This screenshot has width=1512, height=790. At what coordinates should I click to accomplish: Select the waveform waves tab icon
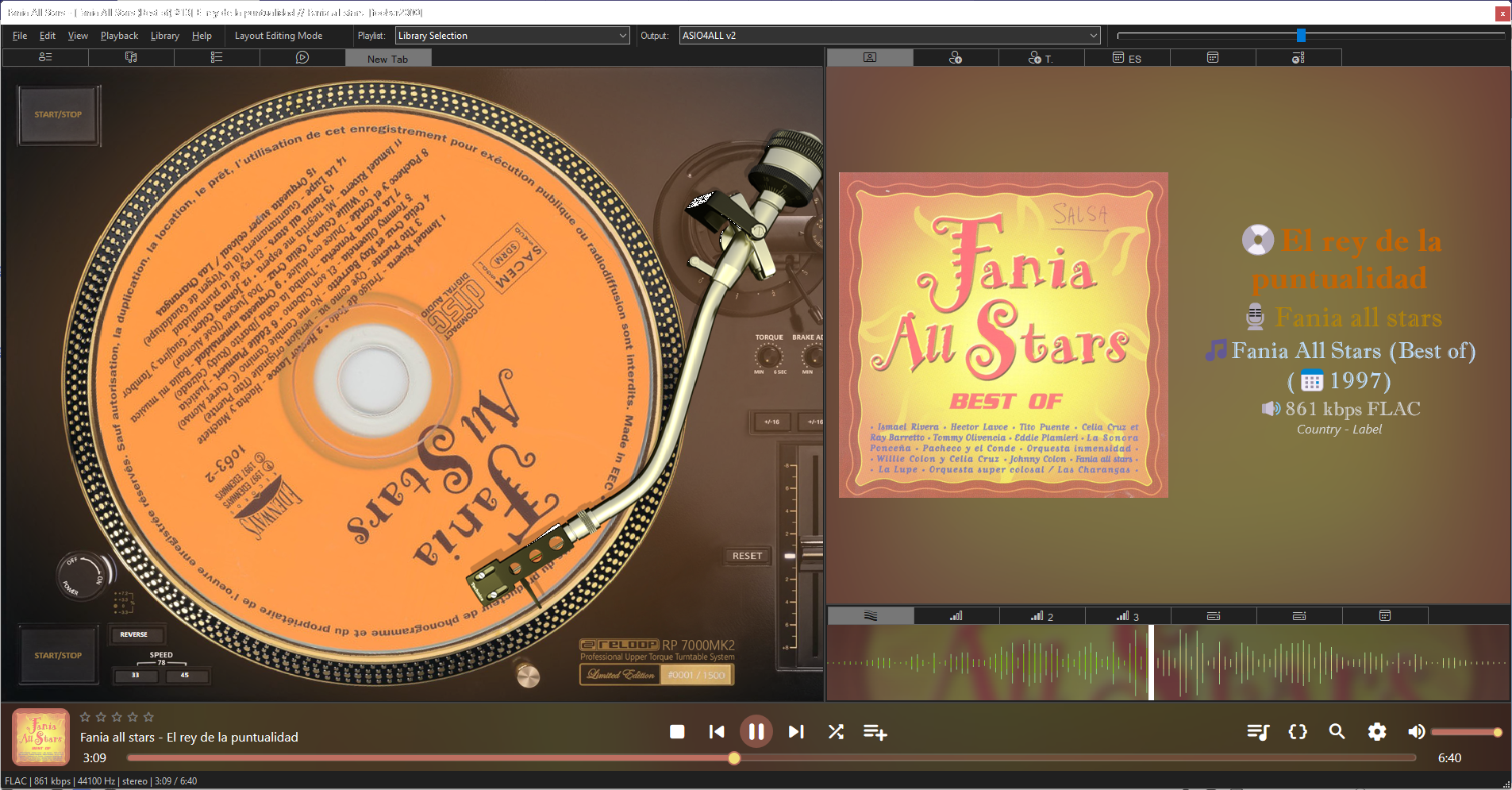pyautogui.click(x=871, y=615)
